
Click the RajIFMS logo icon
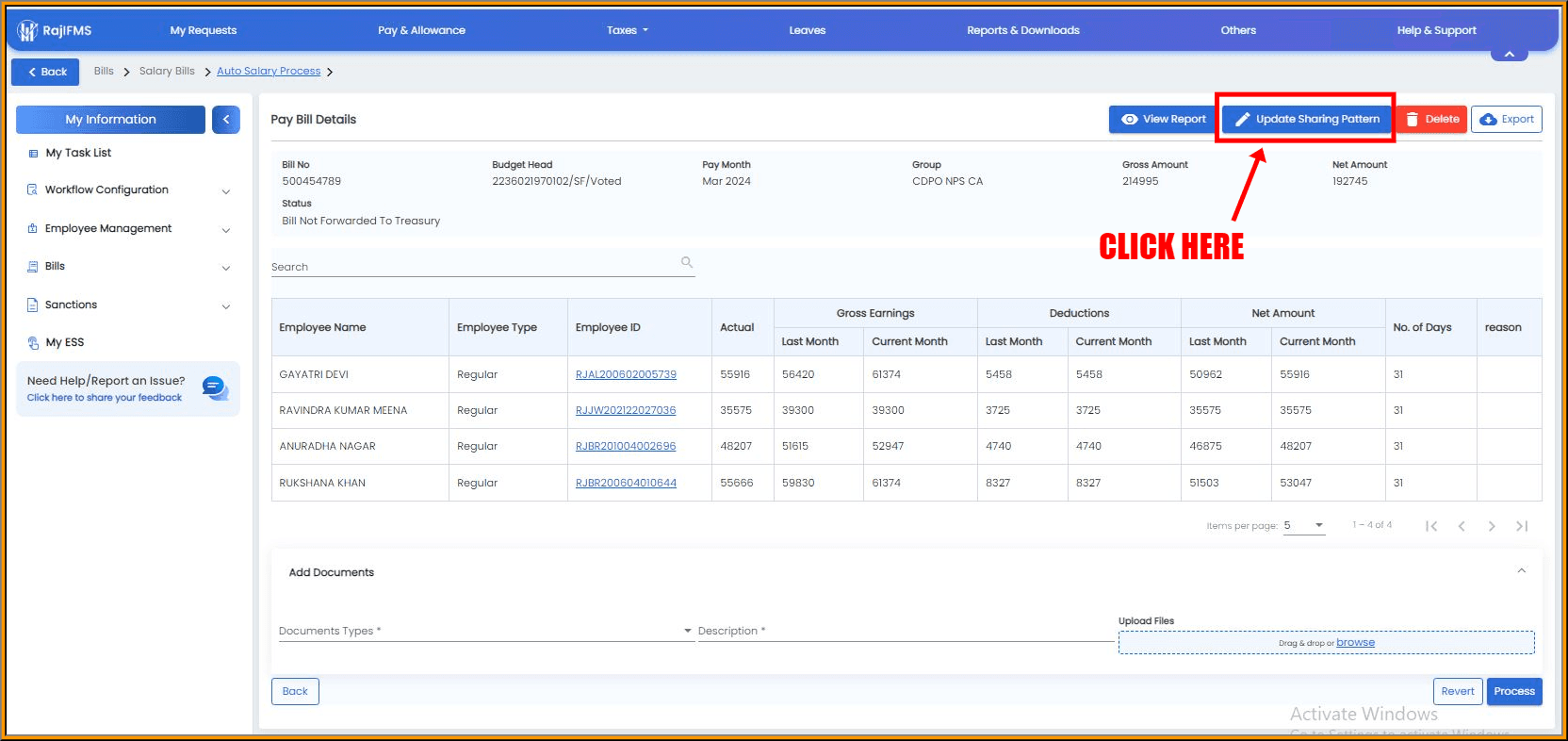tap(27, 31)
